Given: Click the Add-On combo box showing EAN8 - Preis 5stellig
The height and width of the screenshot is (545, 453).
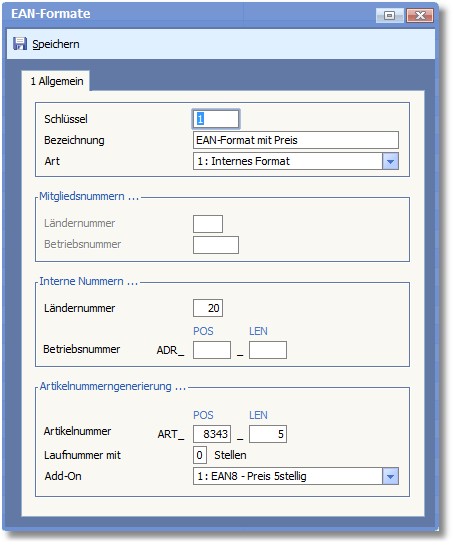Looking at the screenshot, I should (x=296, y=476).
